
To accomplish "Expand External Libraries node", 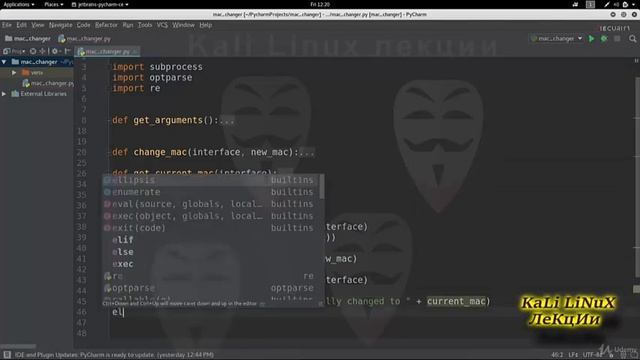I will tap(4, 93).
